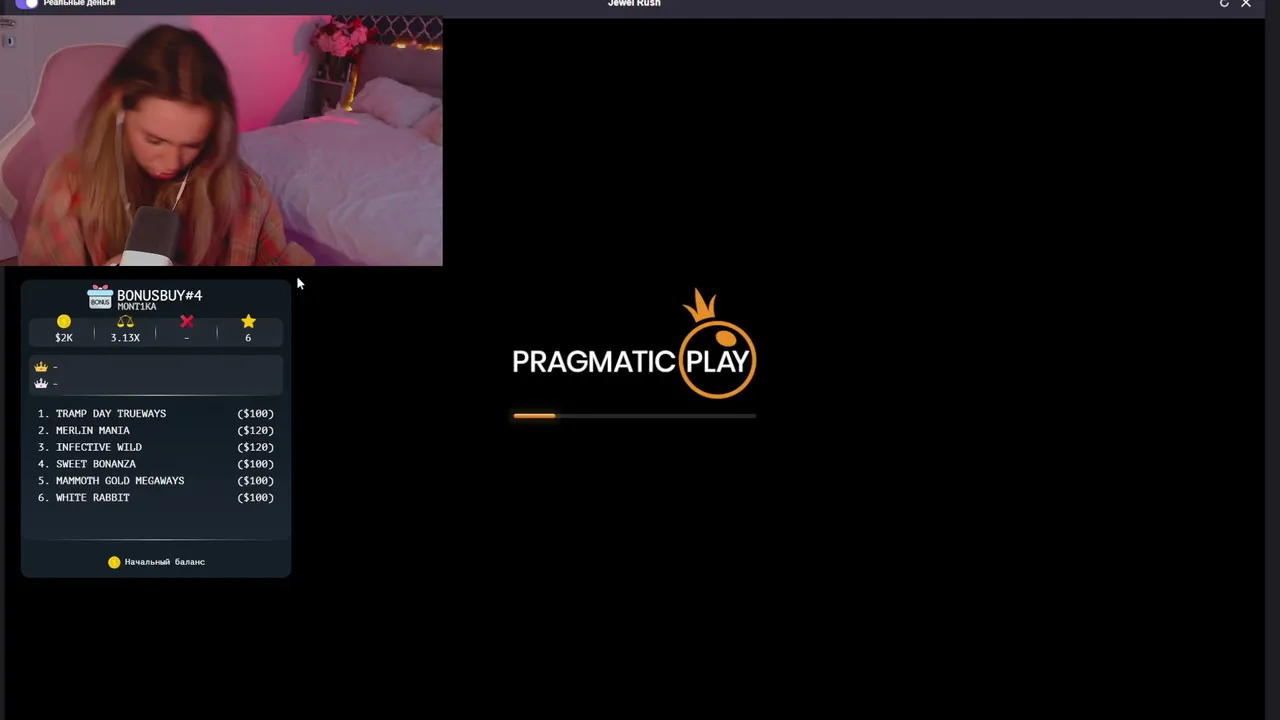Click the $2K balance value
The width and height of the screenshot is (1280, 720).
coord(64,338)
